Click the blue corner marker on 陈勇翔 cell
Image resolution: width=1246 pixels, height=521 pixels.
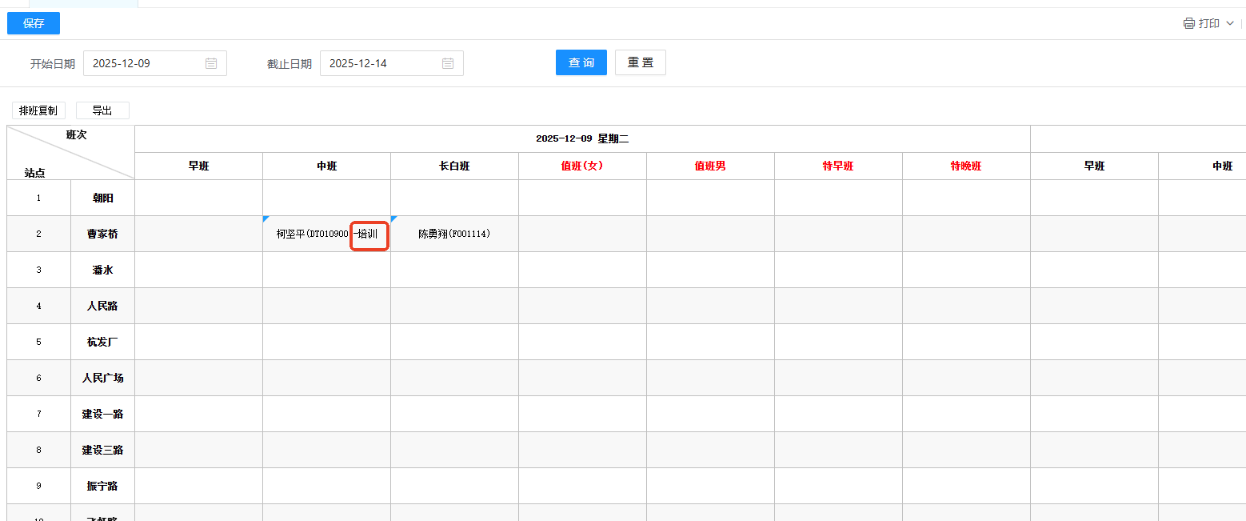(x=394, y=218)
